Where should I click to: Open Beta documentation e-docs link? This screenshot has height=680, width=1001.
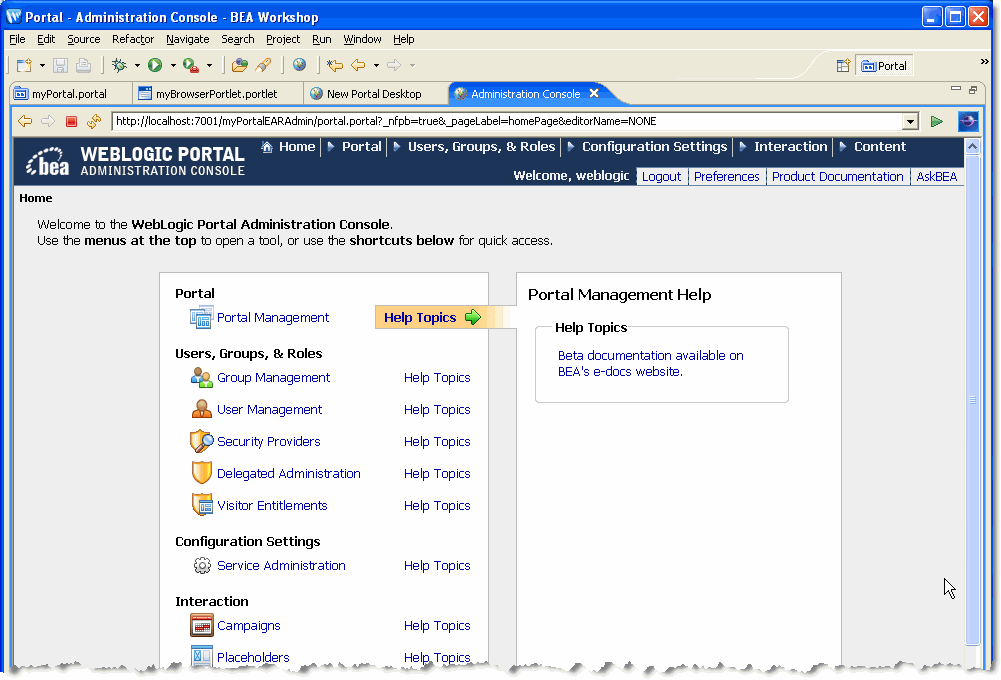[x=651, y=363]
